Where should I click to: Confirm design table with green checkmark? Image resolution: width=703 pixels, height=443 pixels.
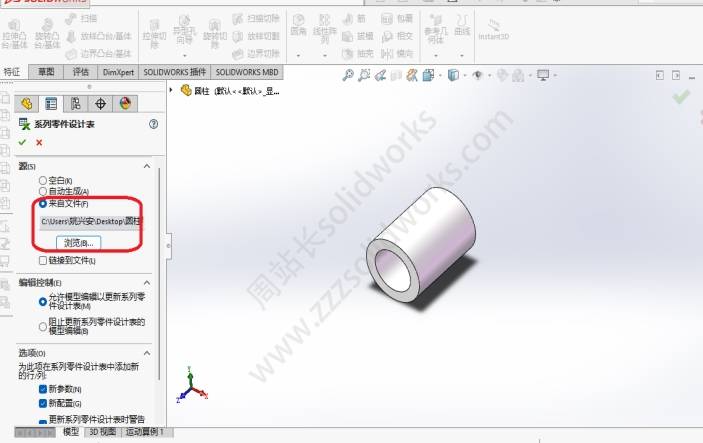[22, 142]
